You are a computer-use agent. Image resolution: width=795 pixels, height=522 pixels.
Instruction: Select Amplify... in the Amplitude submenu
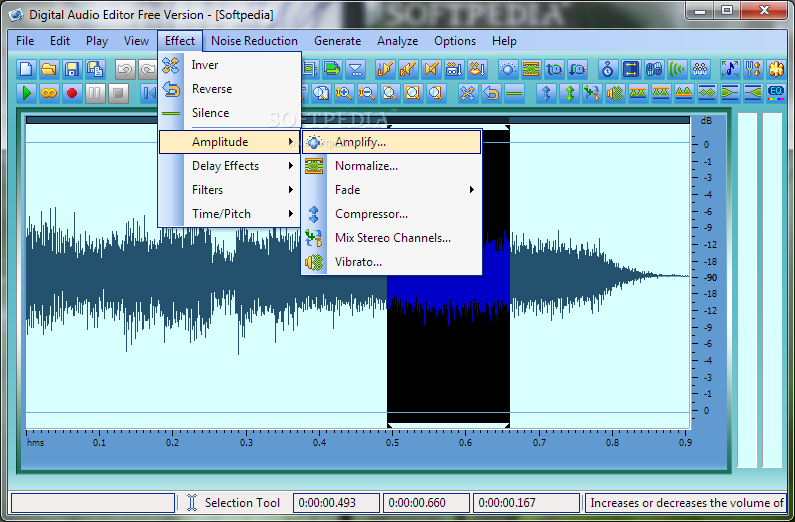click(x=391, y=142)
